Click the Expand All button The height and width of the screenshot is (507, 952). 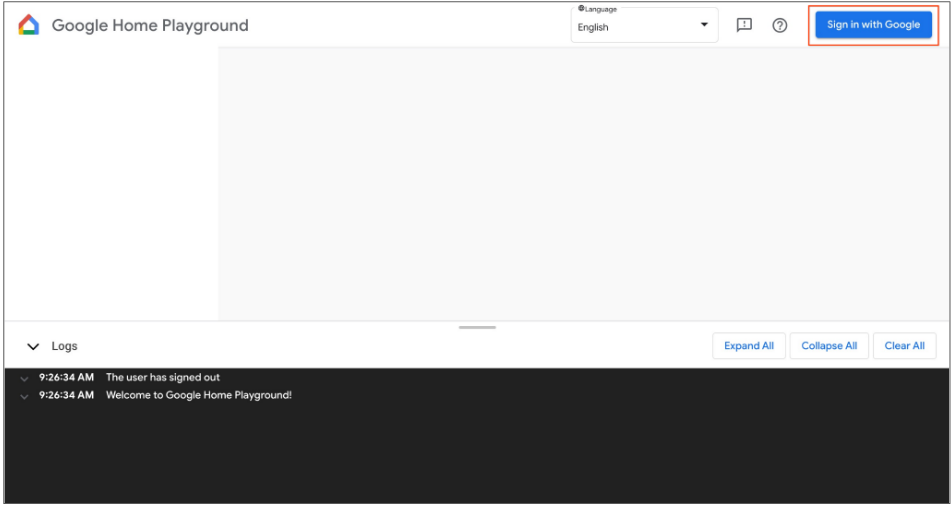pyautogui.click(x=749, y=346)
